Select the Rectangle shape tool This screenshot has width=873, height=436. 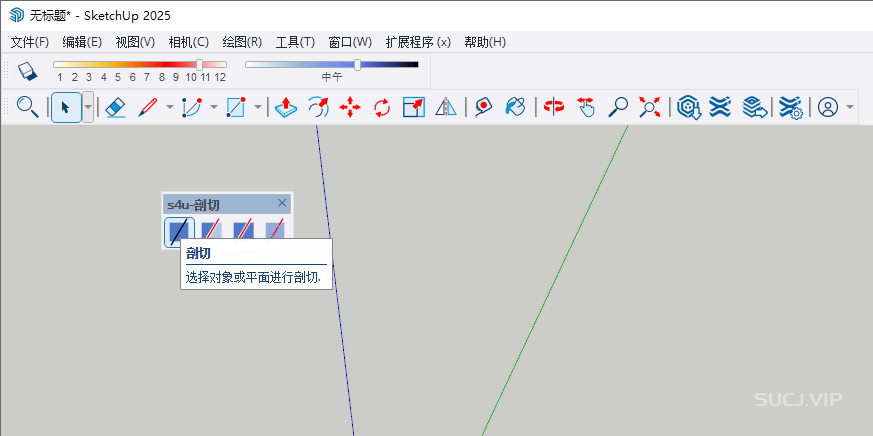(x=236, y=106)
